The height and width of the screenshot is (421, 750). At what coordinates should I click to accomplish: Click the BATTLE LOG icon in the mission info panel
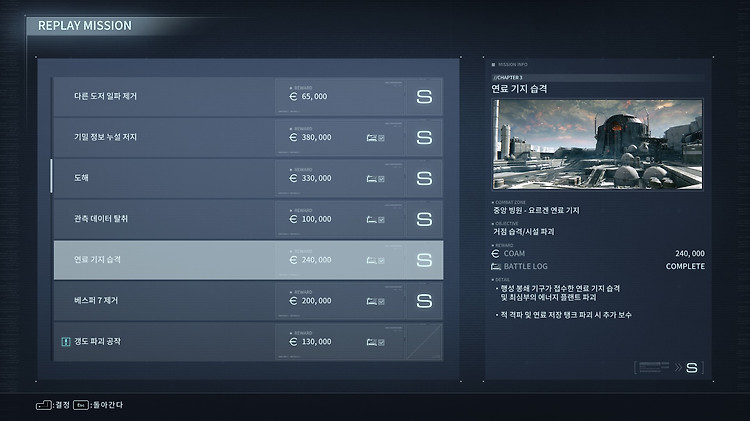[x=496, y=266]
